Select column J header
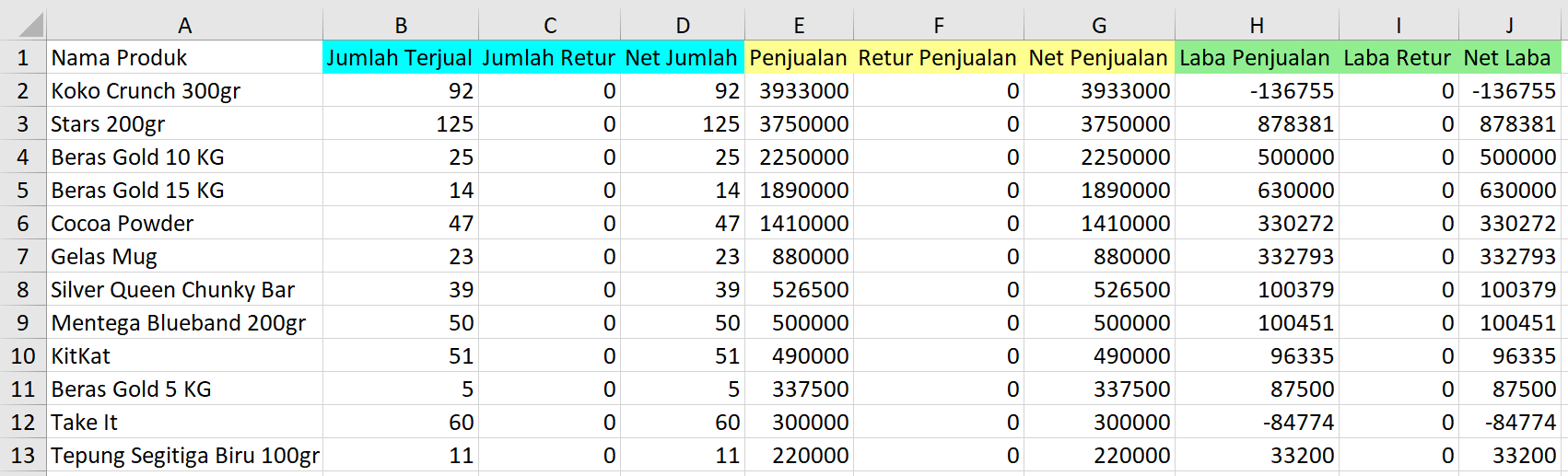Screen dimensions: 1568x476 pos(1509,25)
